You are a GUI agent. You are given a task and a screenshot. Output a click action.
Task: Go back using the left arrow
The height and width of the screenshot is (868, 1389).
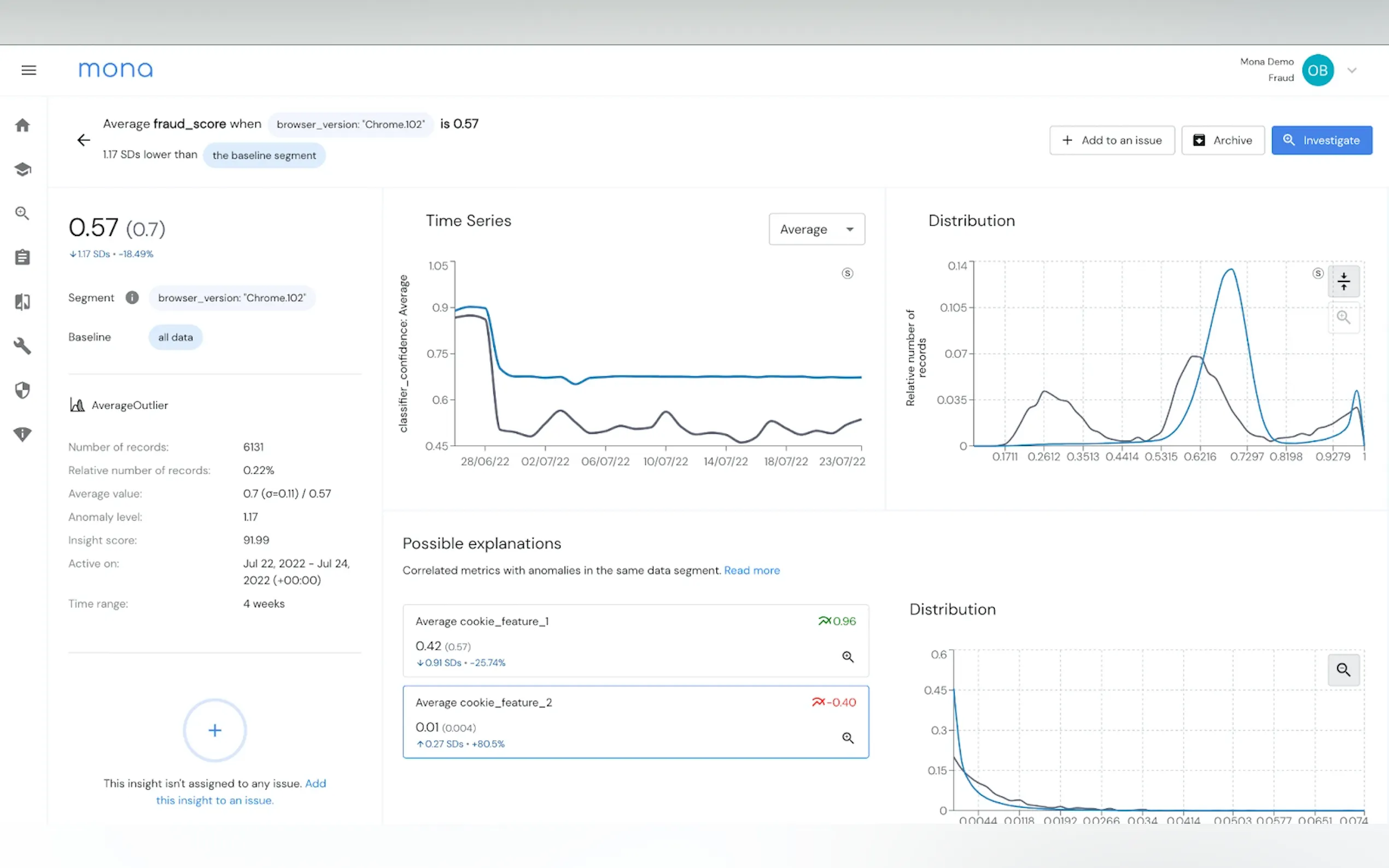pyautogui.click(x=84, y=140)
